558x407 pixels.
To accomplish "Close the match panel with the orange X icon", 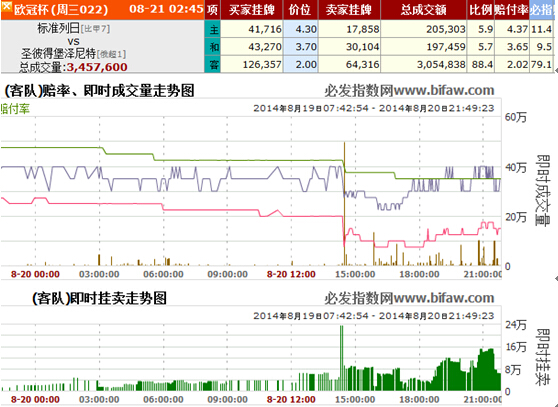I will point(6,5).
